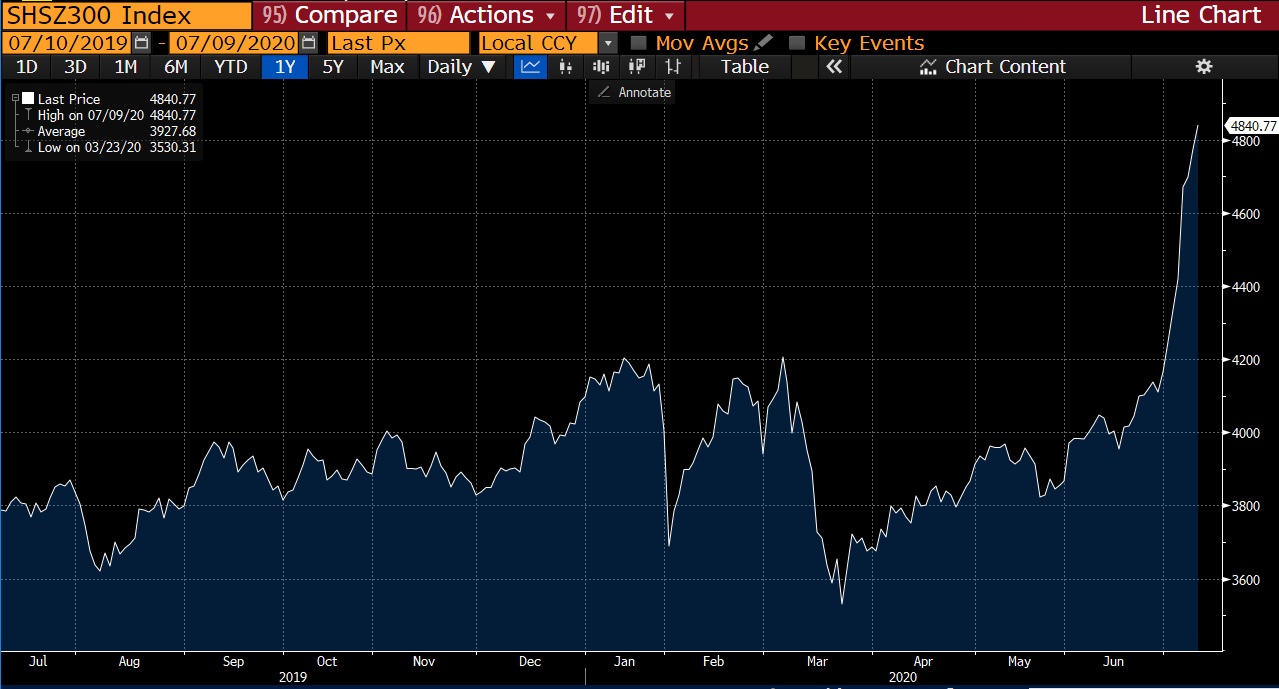Screen dimensions: 1279x689
Task: Edit moving averages pencil icon
Action: (764, 43)
